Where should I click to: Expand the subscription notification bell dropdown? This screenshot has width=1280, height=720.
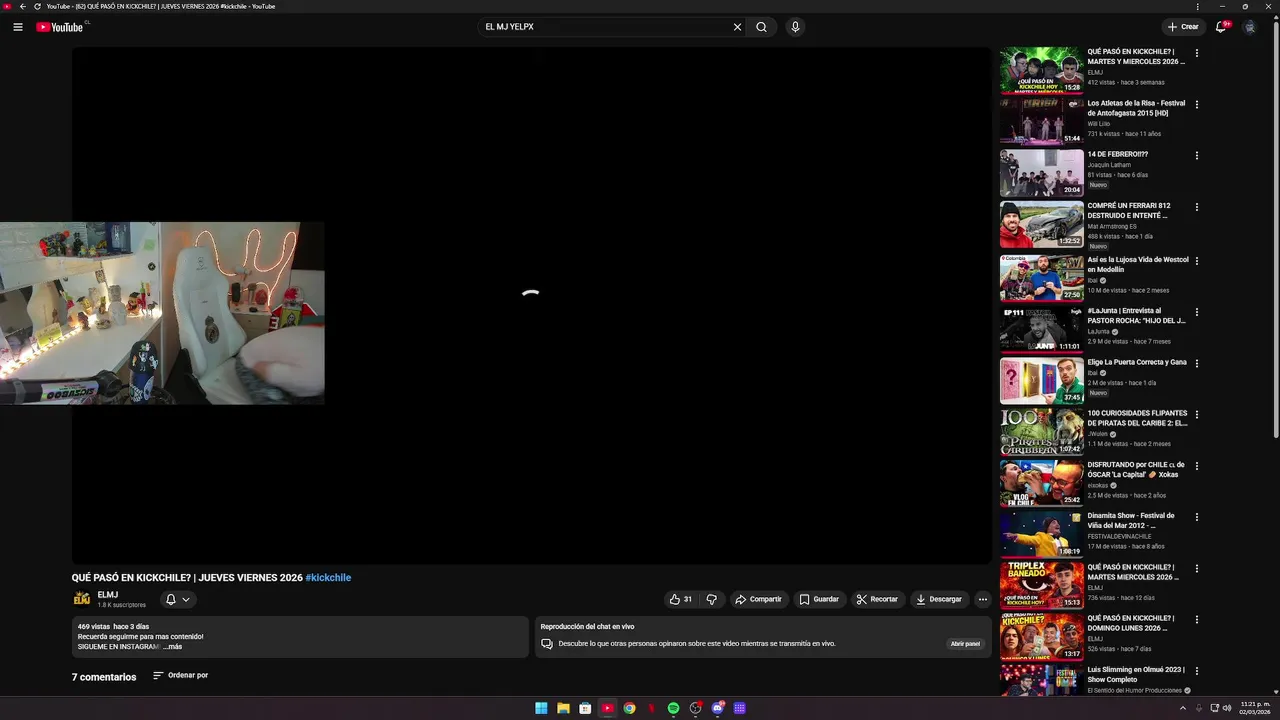coord(178,599)
